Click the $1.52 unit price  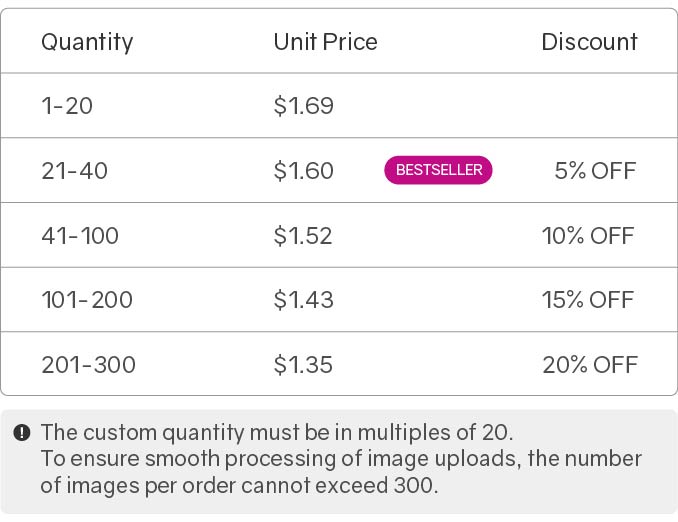click(x=303, y=236)
